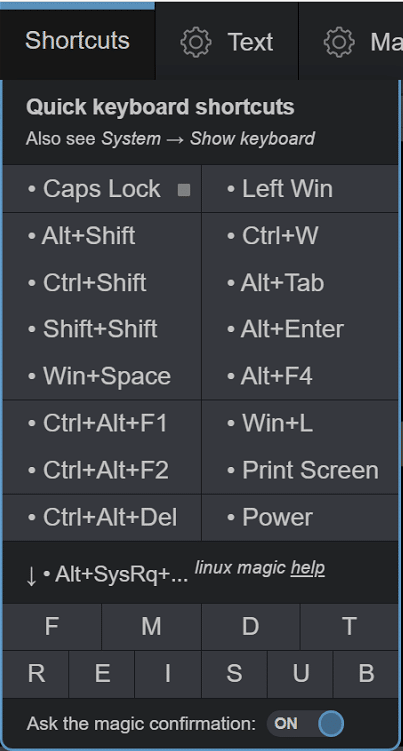The height and width of the screenshot is (751, 403).
Task: Send the Ctrl+Alt+Del shortcut
Action: click(102, 517)
